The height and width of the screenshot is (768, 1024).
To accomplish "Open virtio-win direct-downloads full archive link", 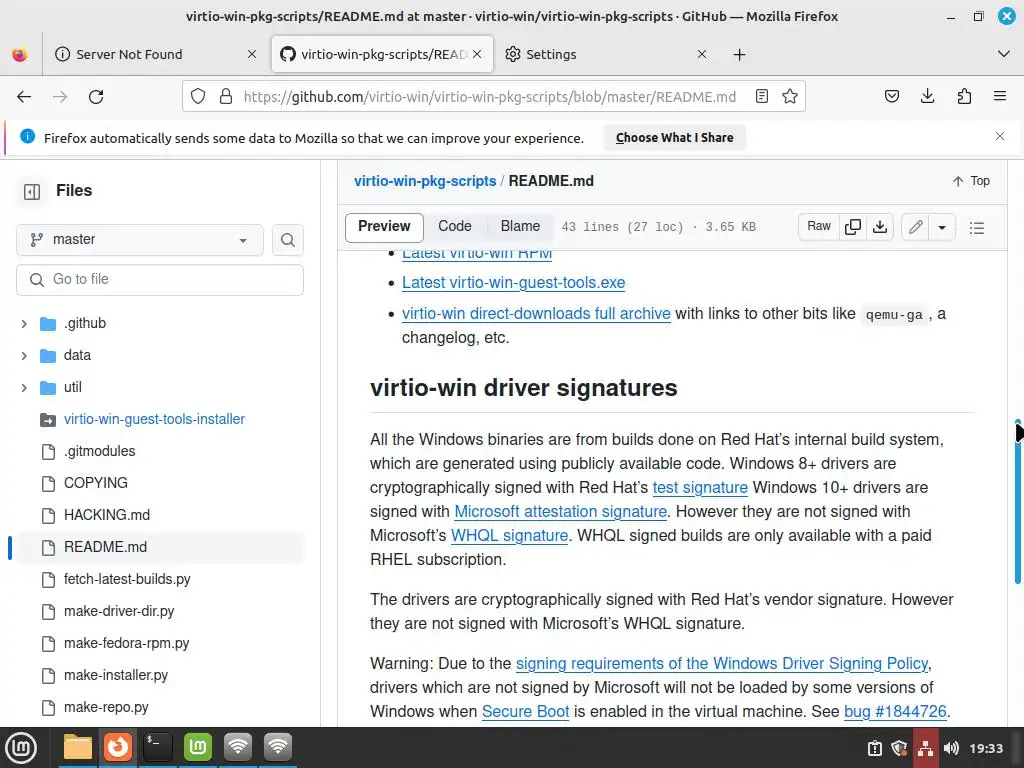I will pyautogui.click(x=536, y=313).
